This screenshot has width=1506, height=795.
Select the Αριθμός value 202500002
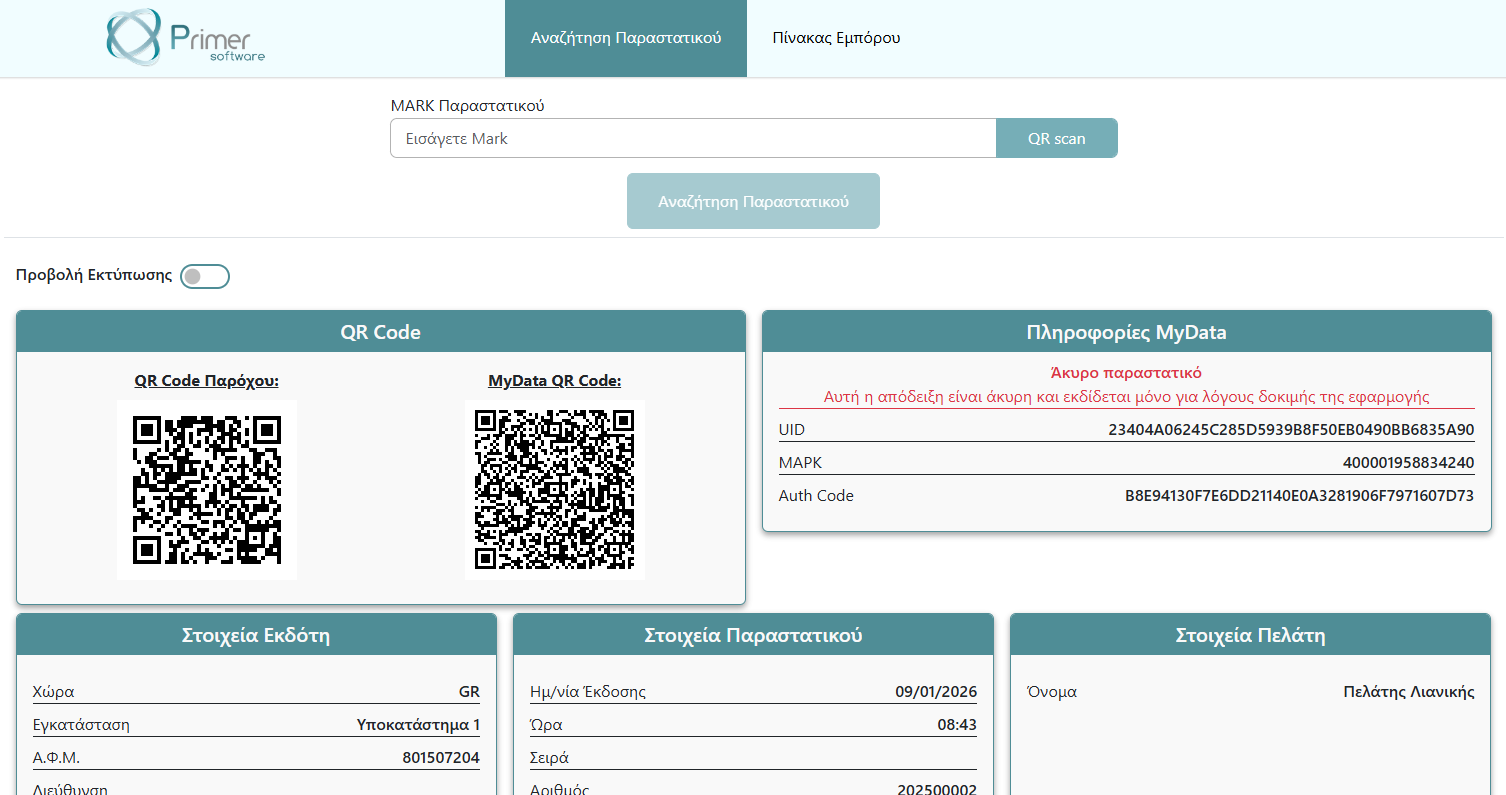pyautogui.click(x=937, y=788)
